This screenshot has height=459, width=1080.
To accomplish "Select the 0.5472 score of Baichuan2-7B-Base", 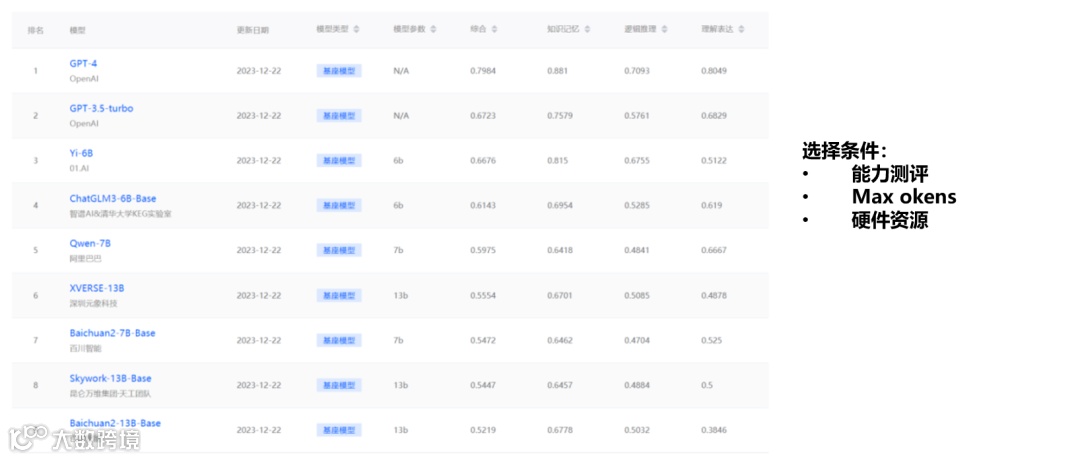I will pyautogui.click(x=483, y=340).
